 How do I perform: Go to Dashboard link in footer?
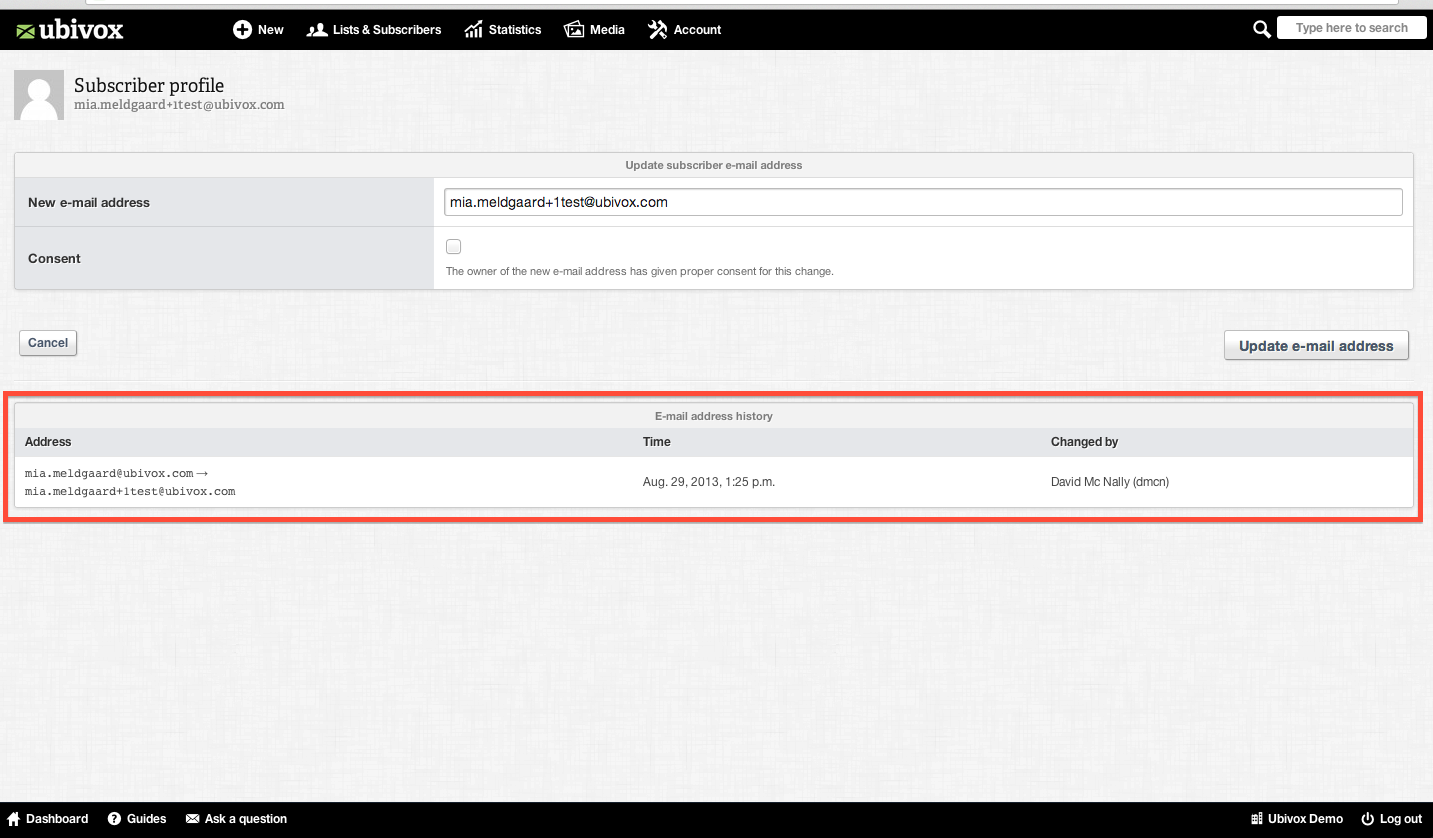57,819
